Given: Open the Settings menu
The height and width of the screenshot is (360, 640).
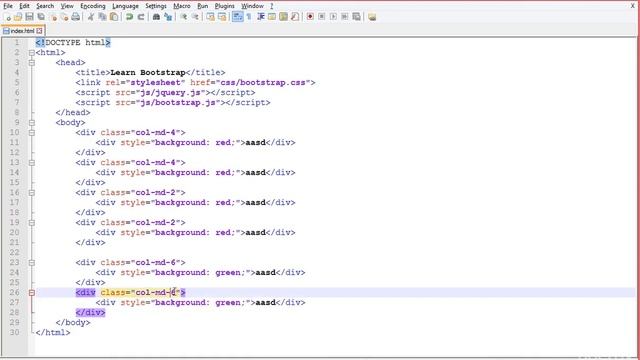Looking at the screenshot, I should (156, 6).
